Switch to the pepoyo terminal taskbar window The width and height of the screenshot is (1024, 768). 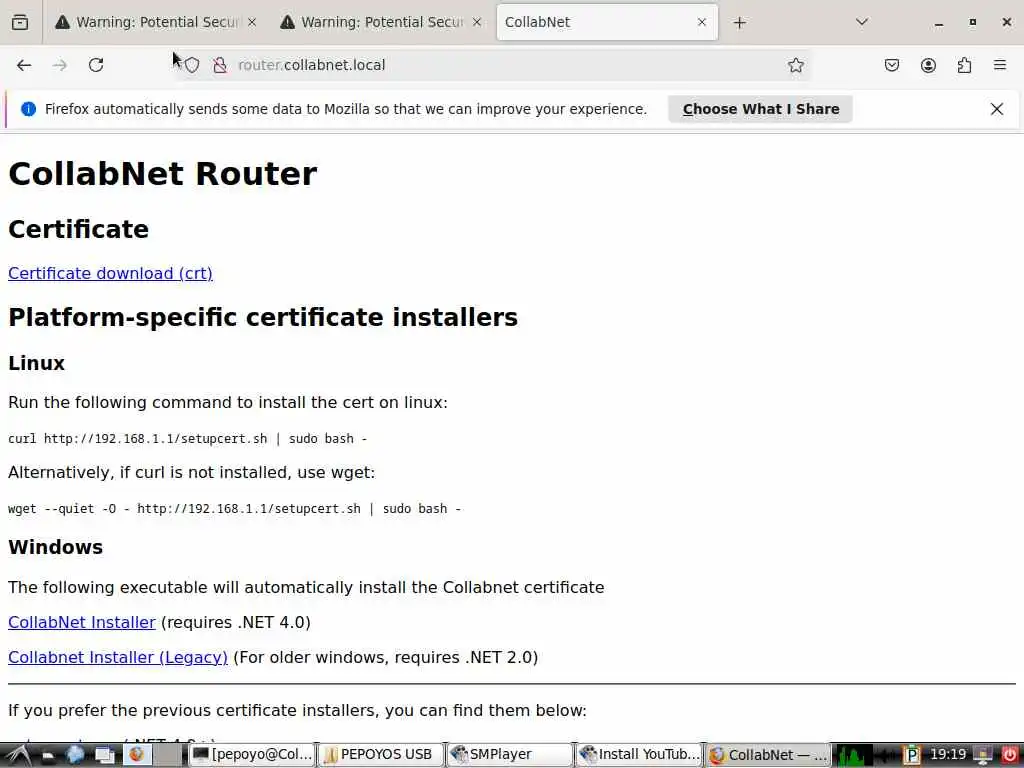coord(252,755)
